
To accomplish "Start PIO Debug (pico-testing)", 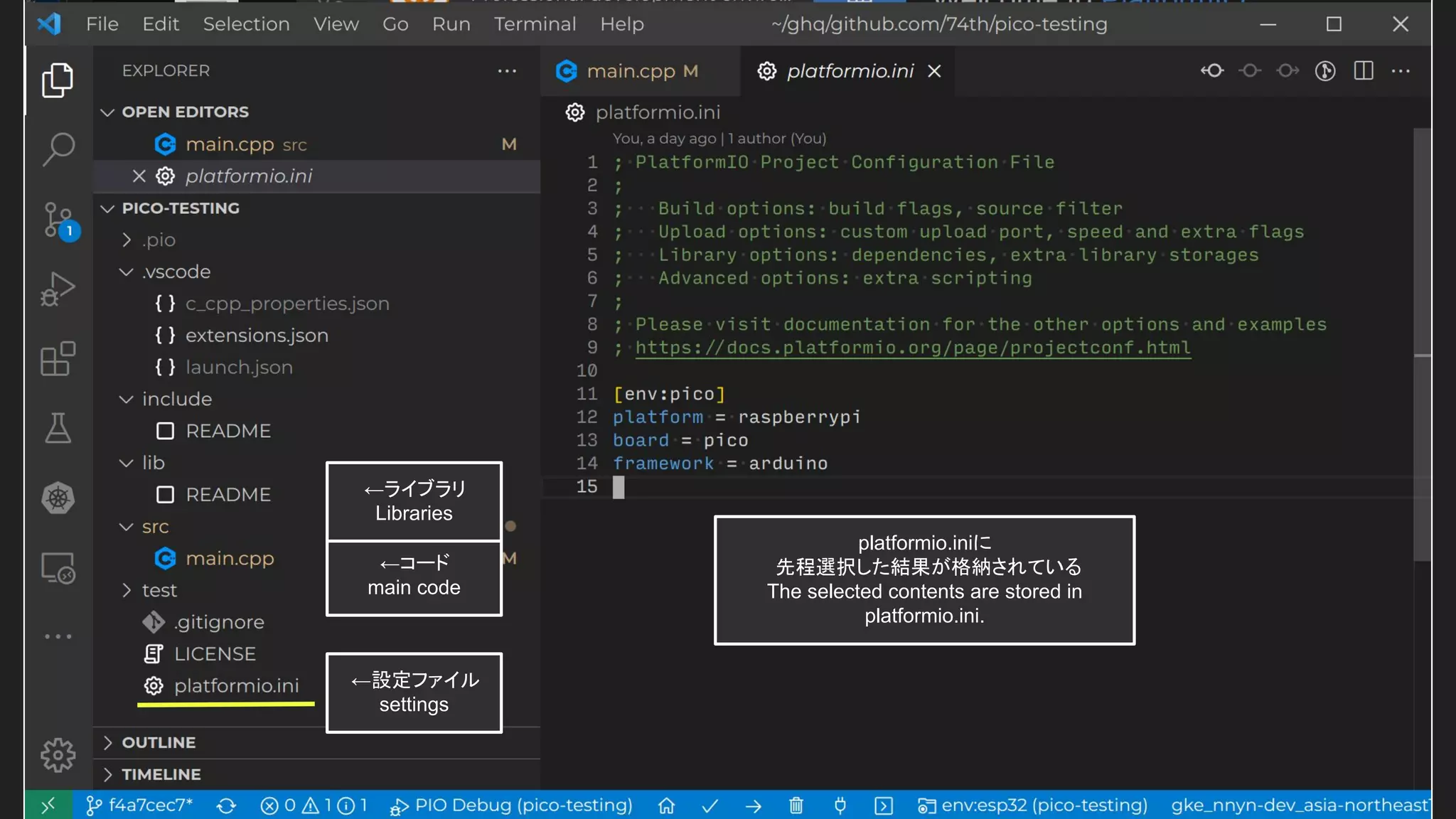I will [511, 805].
